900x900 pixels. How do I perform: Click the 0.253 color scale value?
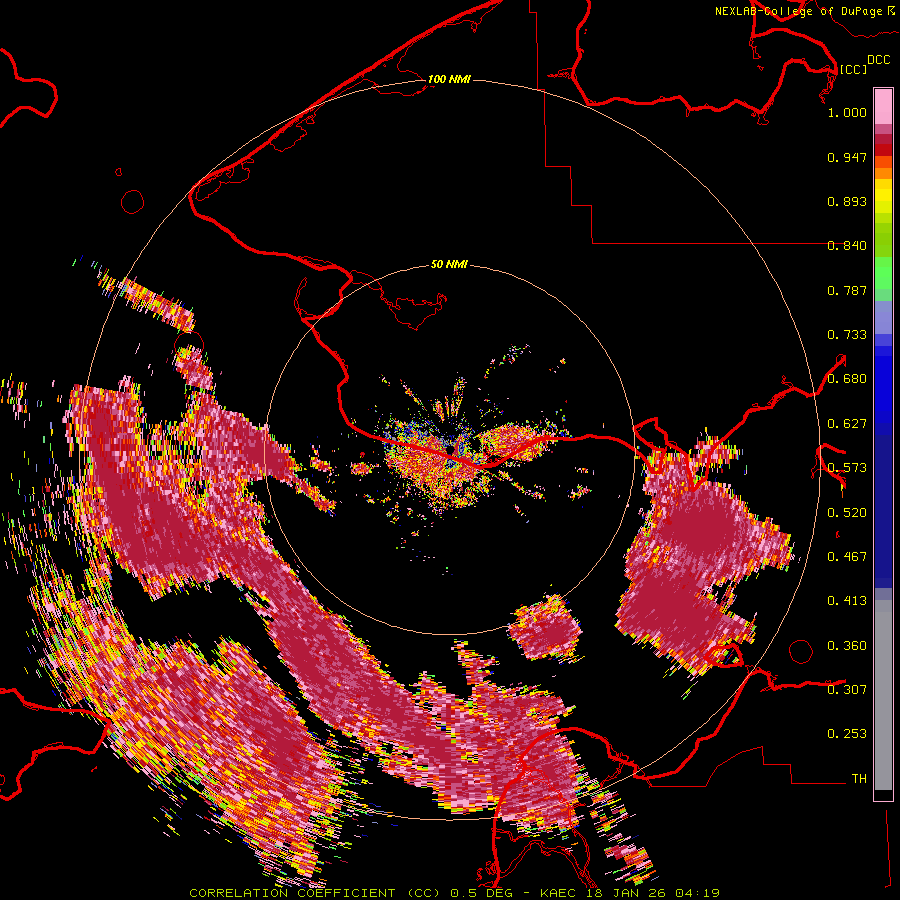click(x=847, y=734)
